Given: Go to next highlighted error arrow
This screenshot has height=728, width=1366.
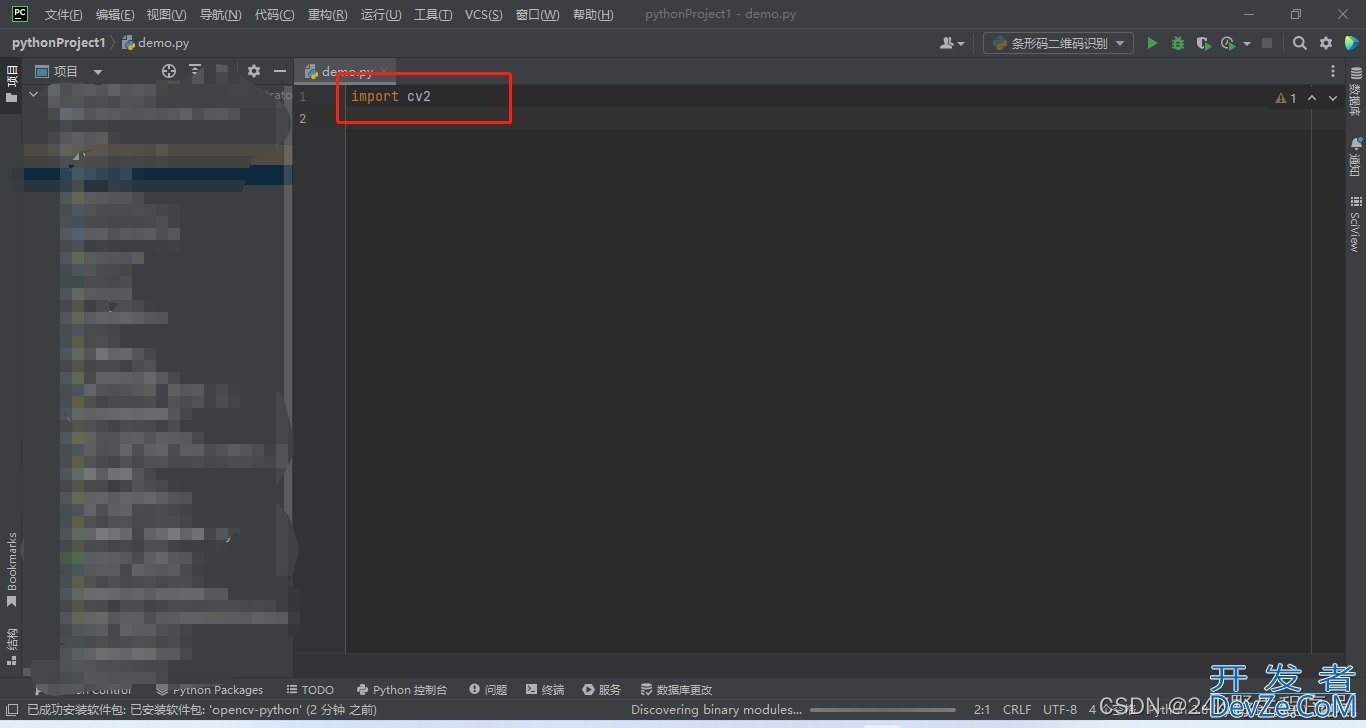Looking at the screenshot, I should pyautogui.click(x=1333, y=98).
